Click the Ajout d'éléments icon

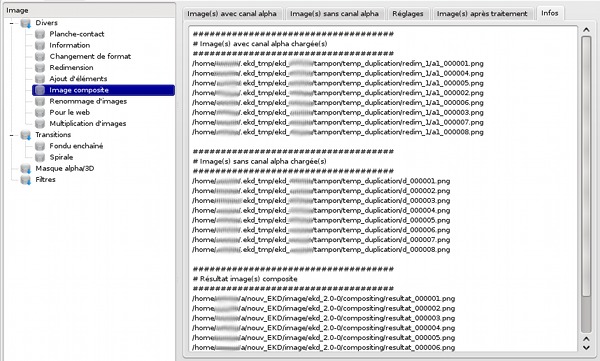[40, 79]
